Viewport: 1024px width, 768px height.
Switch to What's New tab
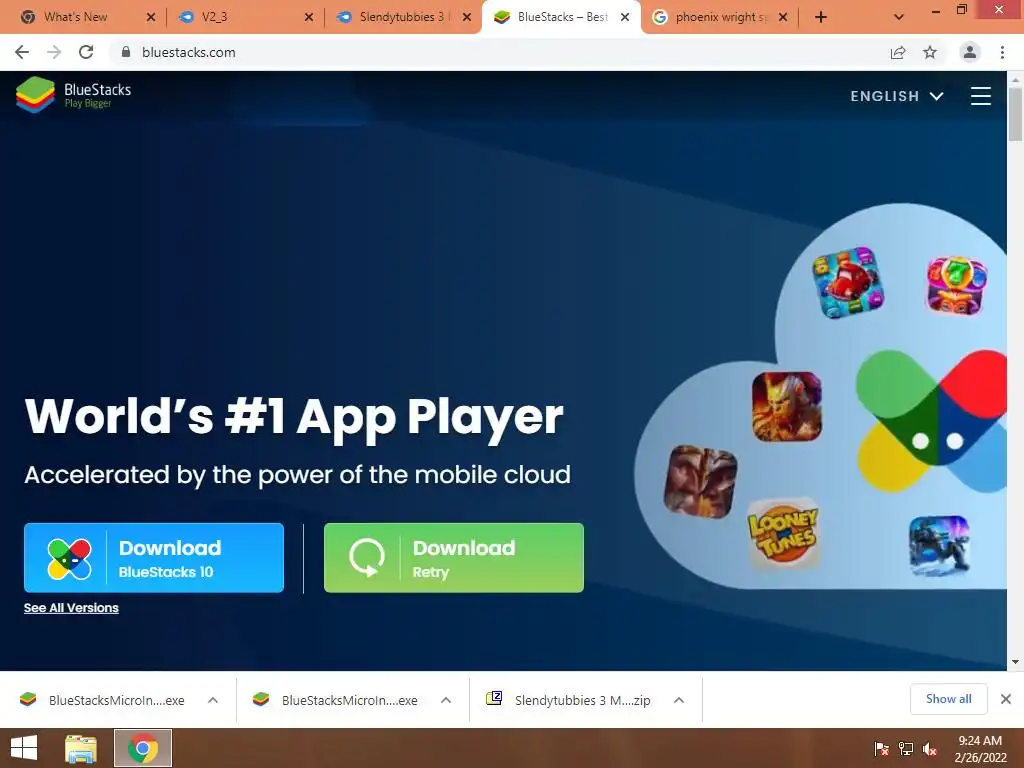[86, 17]
